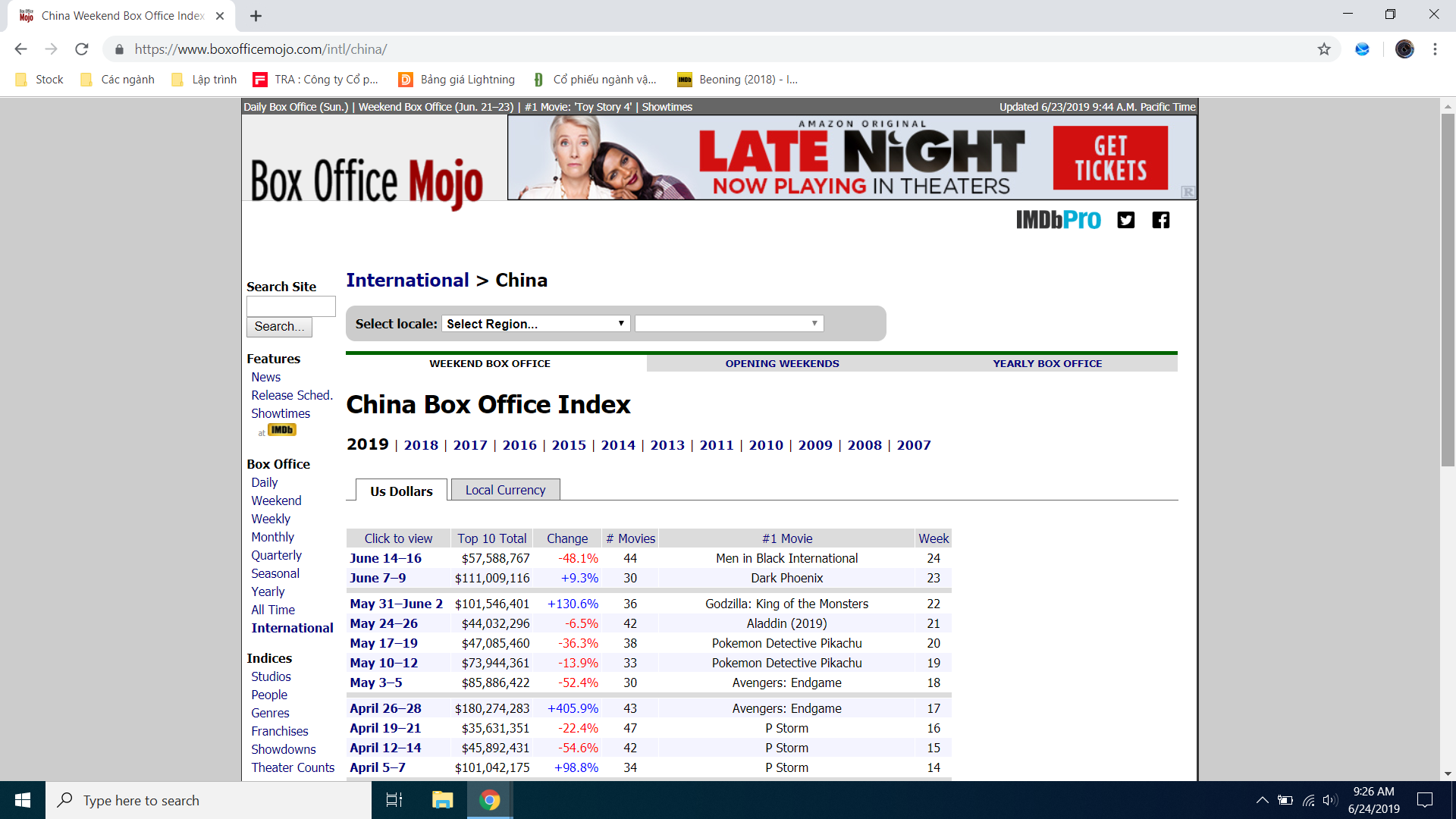Switch to the Yearly Box Office tab
Screen dimensions: 1456x819
[x=1047, y=363]
